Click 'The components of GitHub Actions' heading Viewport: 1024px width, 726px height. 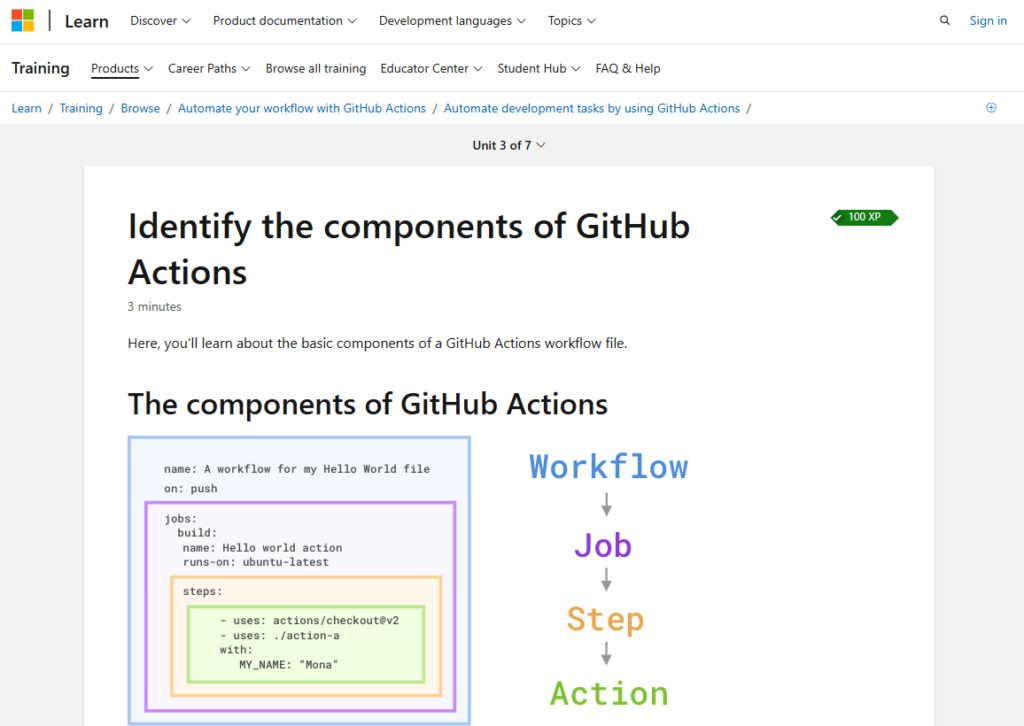368,404
